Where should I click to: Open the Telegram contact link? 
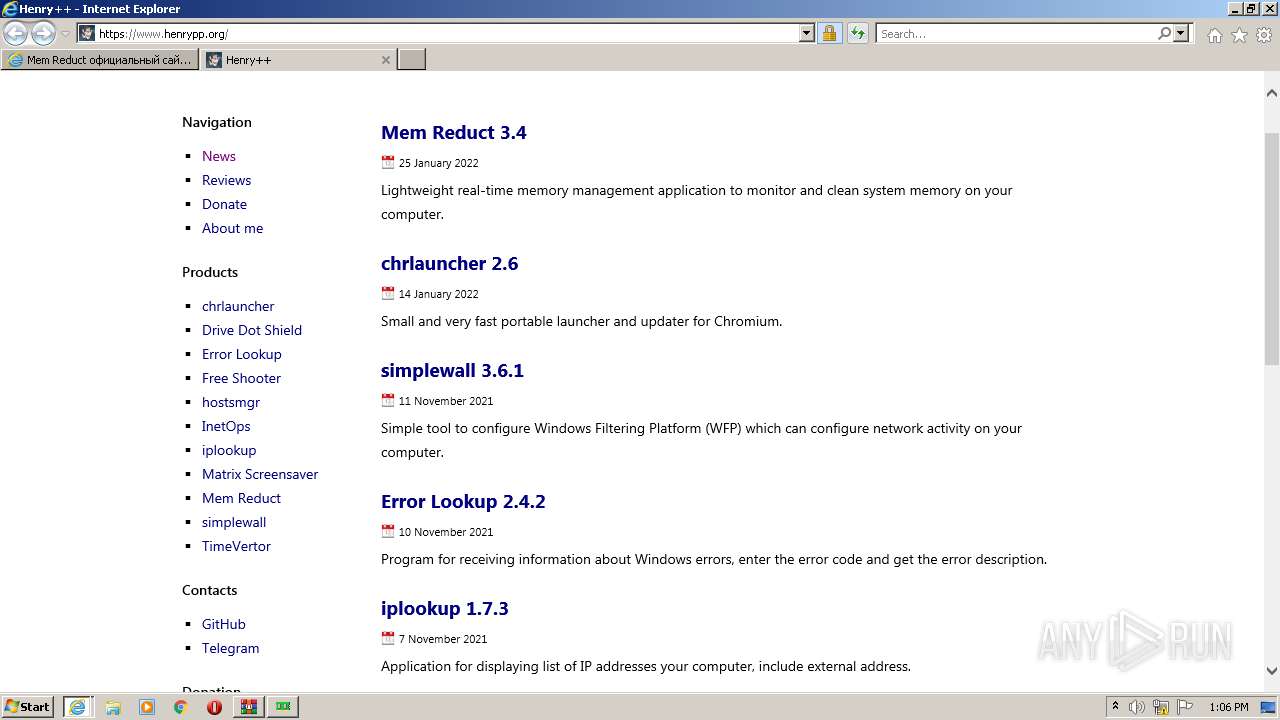(x=230, y=648)
